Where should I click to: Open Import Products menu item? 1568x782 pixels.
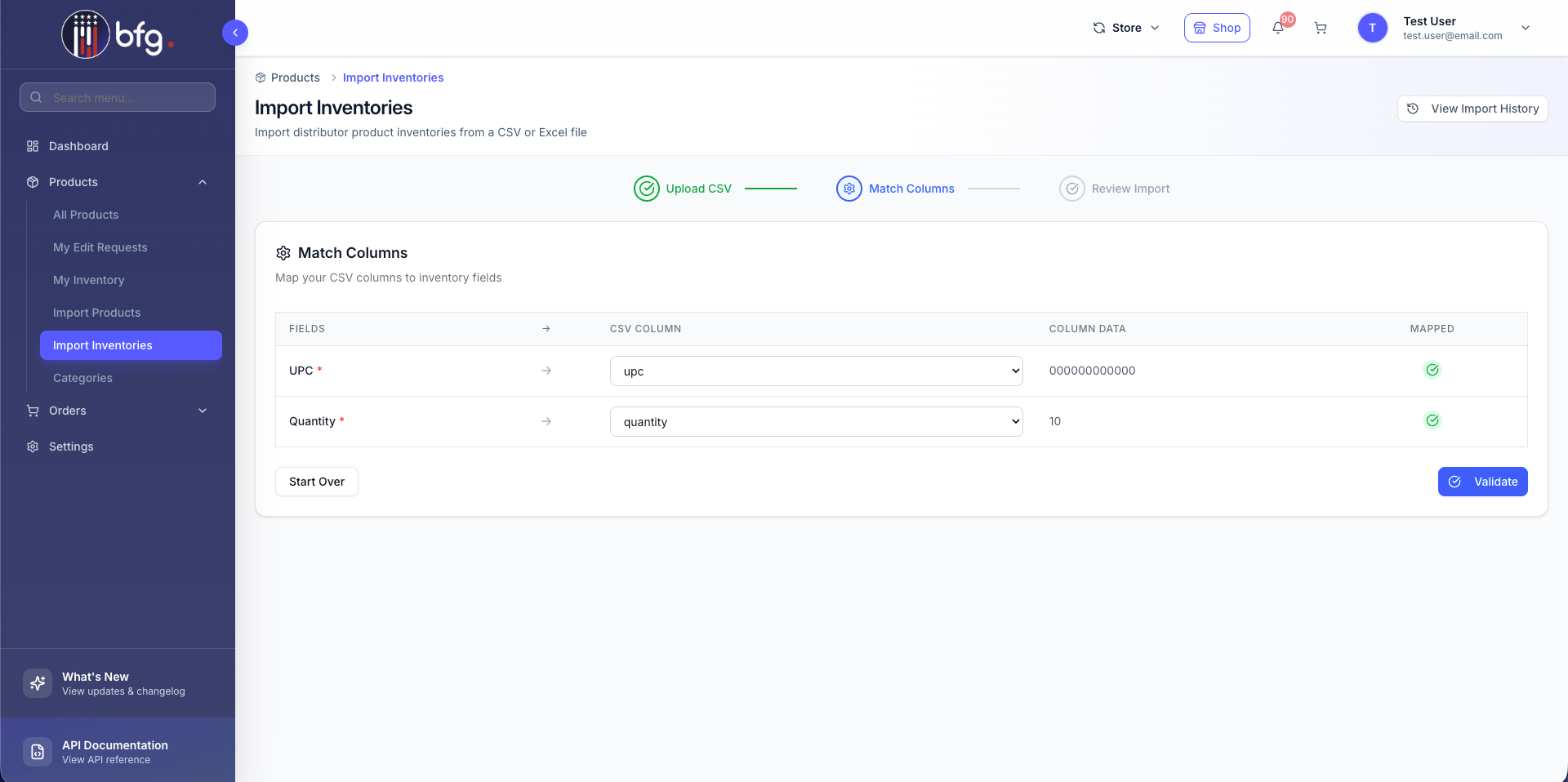click(96, 313)
